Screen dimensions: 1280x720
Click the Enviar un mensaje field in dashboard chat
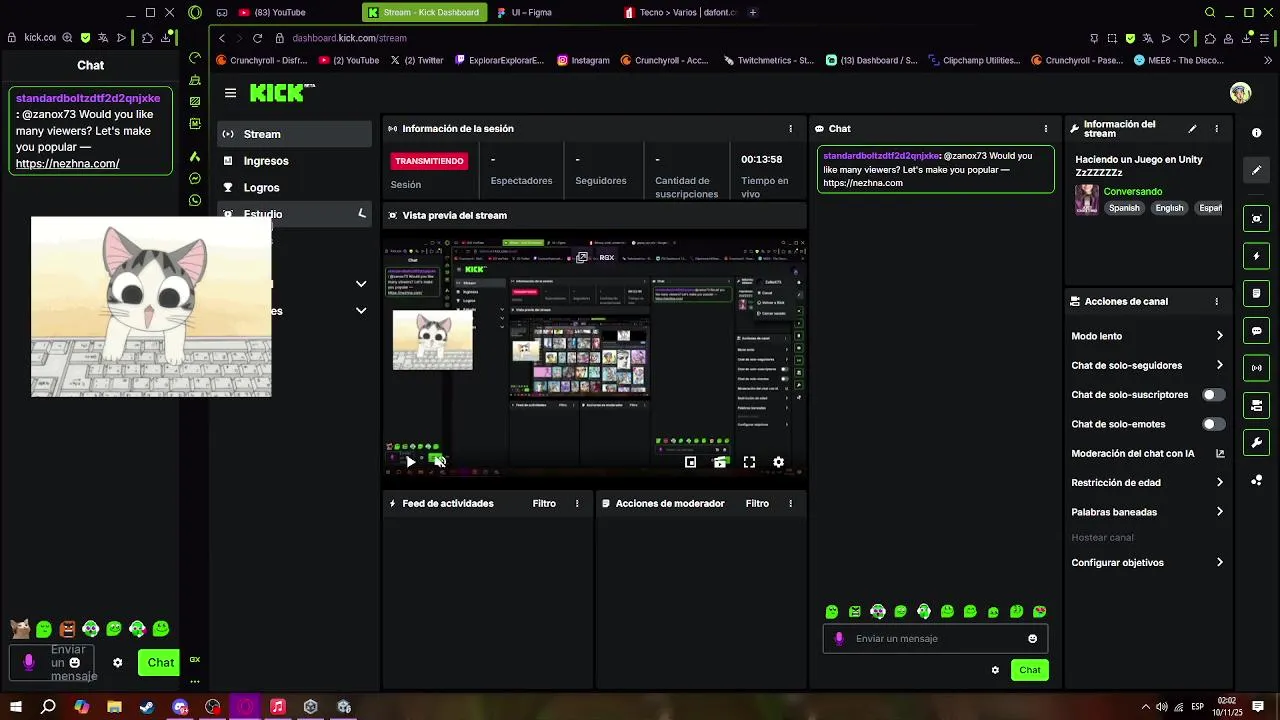(935, 639)
